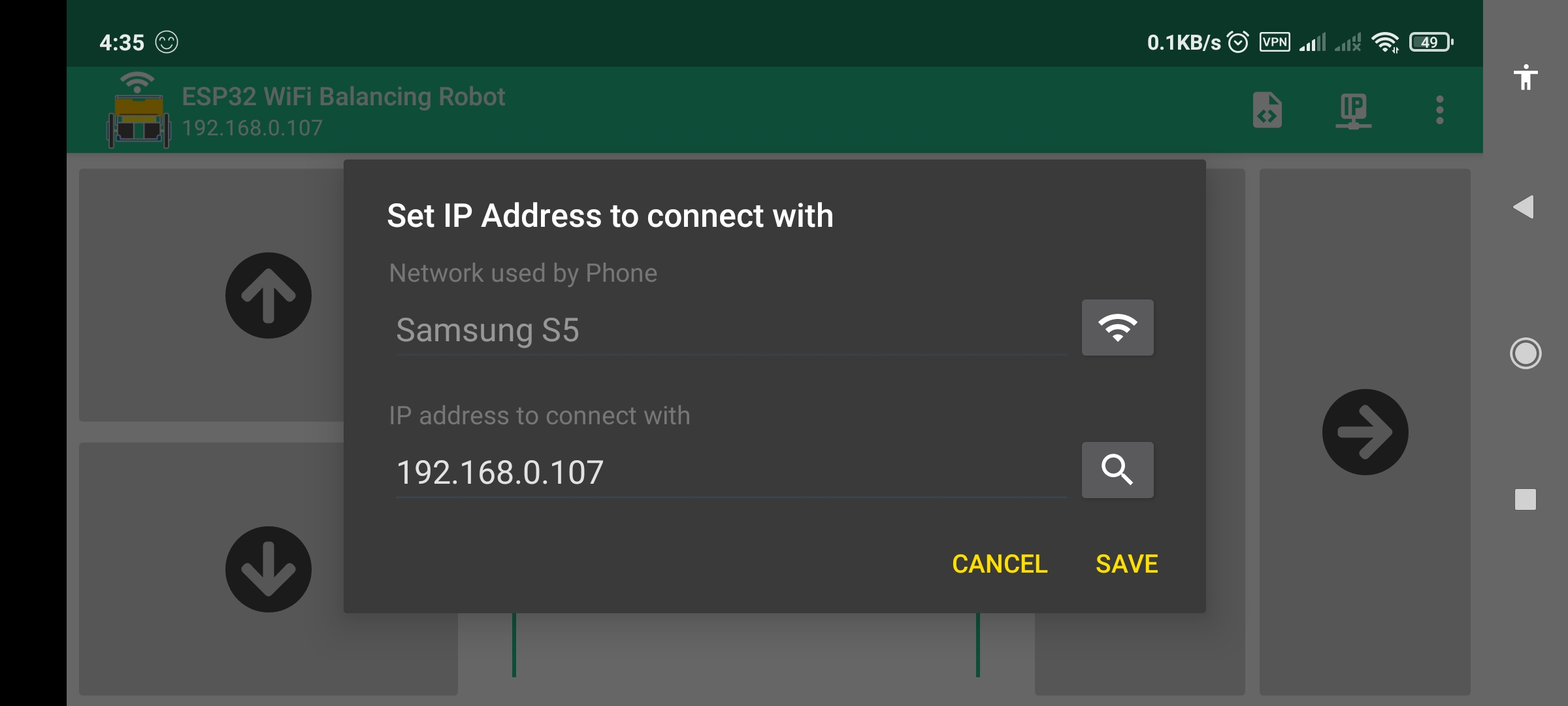Image resolution: width=1568 pixels, height=706 pixels.
Task: Tap the battery indicator showing 49
Action: (x=1431, y=42)
